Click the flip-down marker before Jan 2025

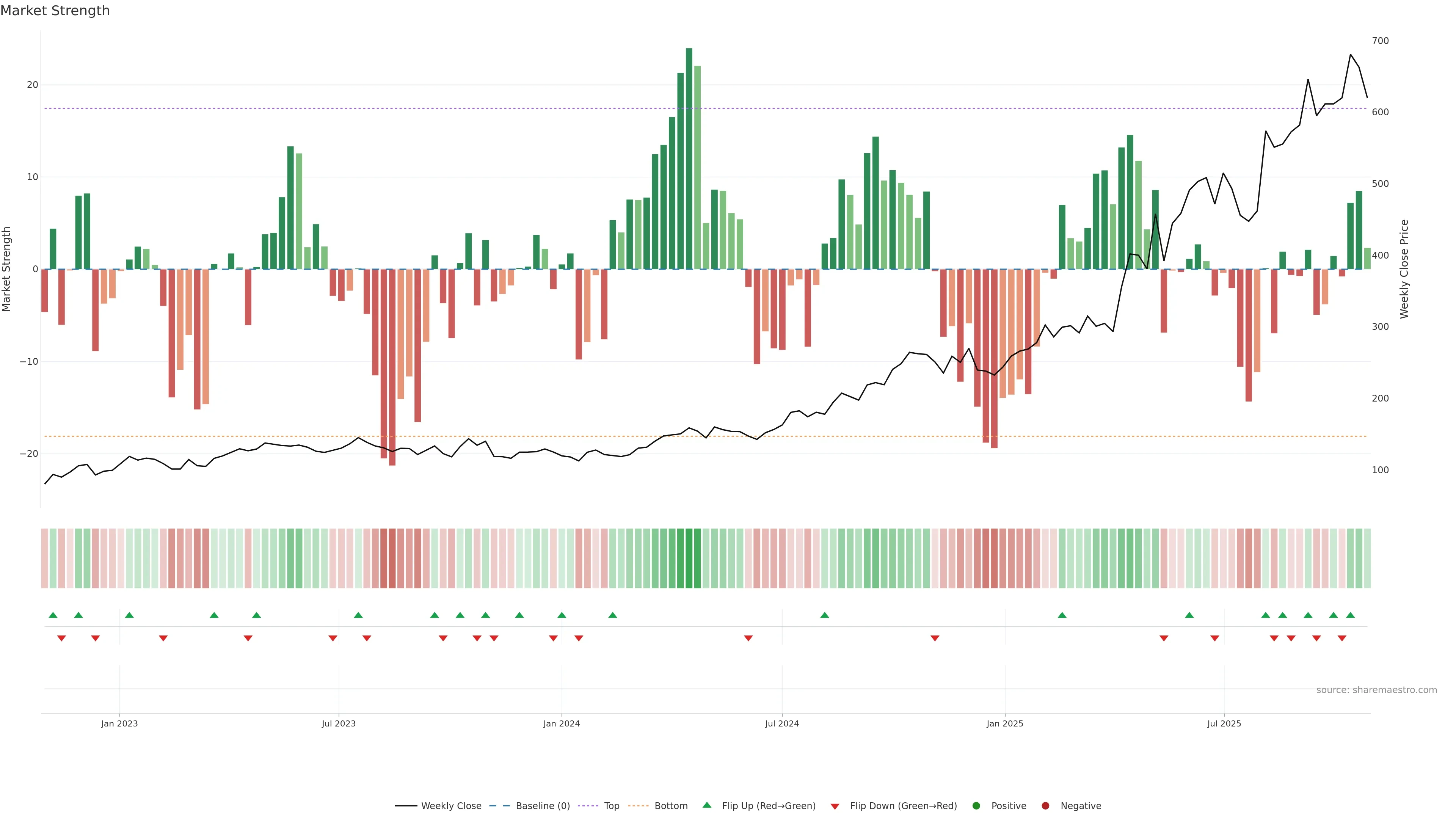[x=935, y=638]
